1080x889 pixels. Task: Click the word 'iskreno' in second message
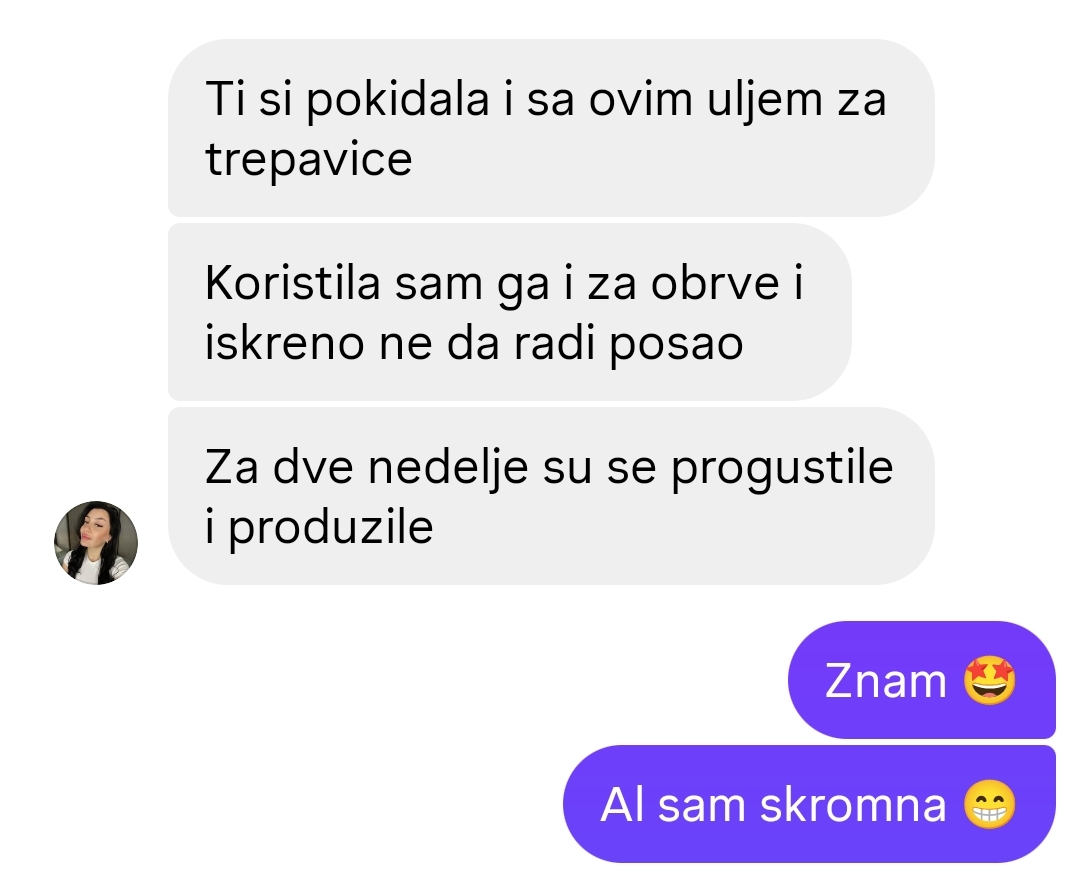[x=284, y=344]
